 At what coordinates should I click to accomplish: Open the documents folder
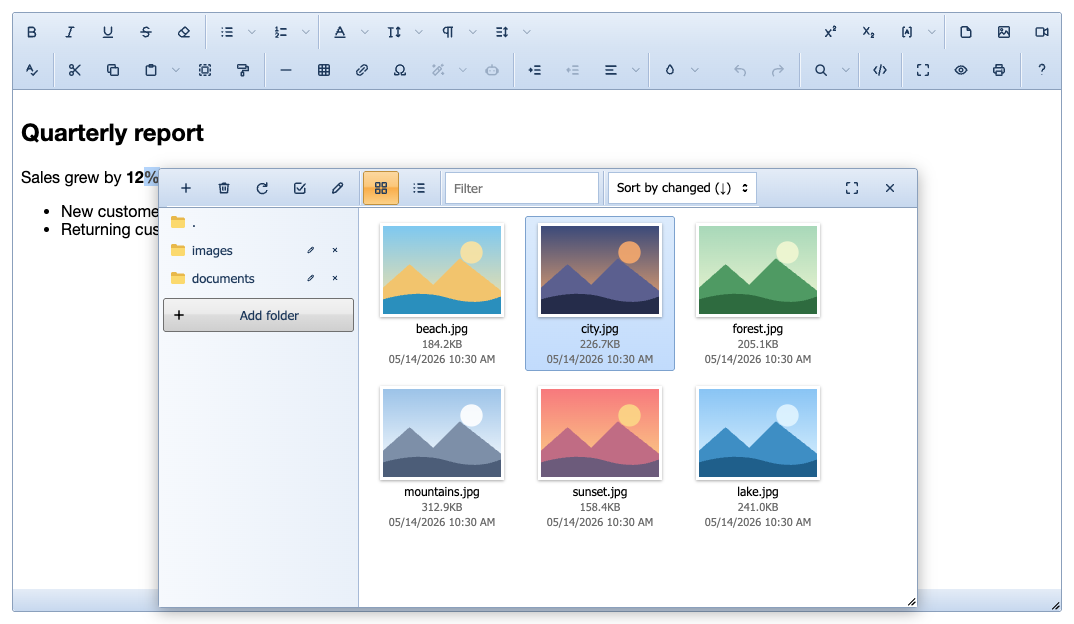point(223,279)
